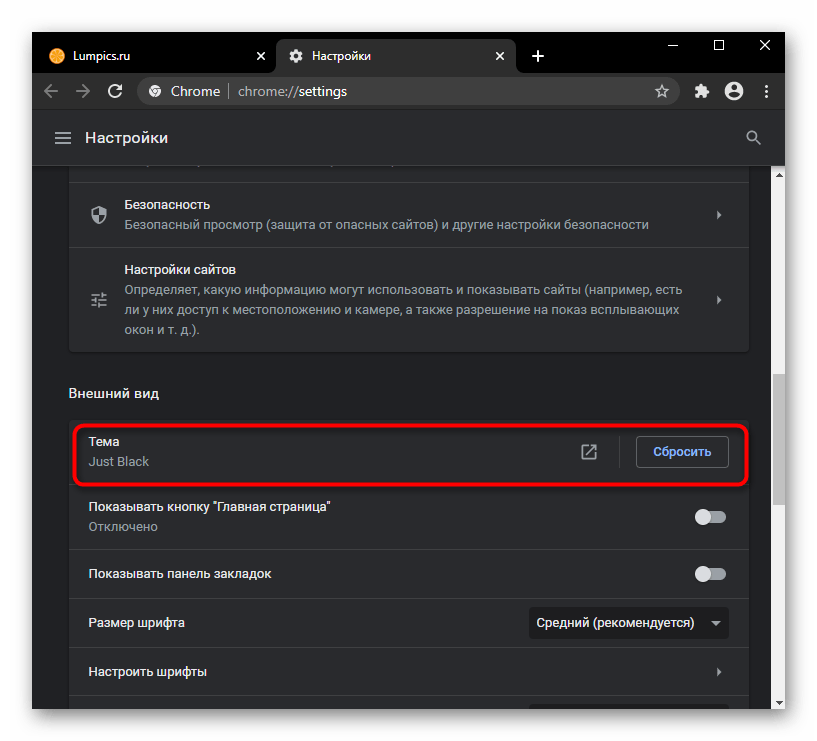Open the Размер шрифта dropdown
The image size is (817, 741).
(628, 623)
